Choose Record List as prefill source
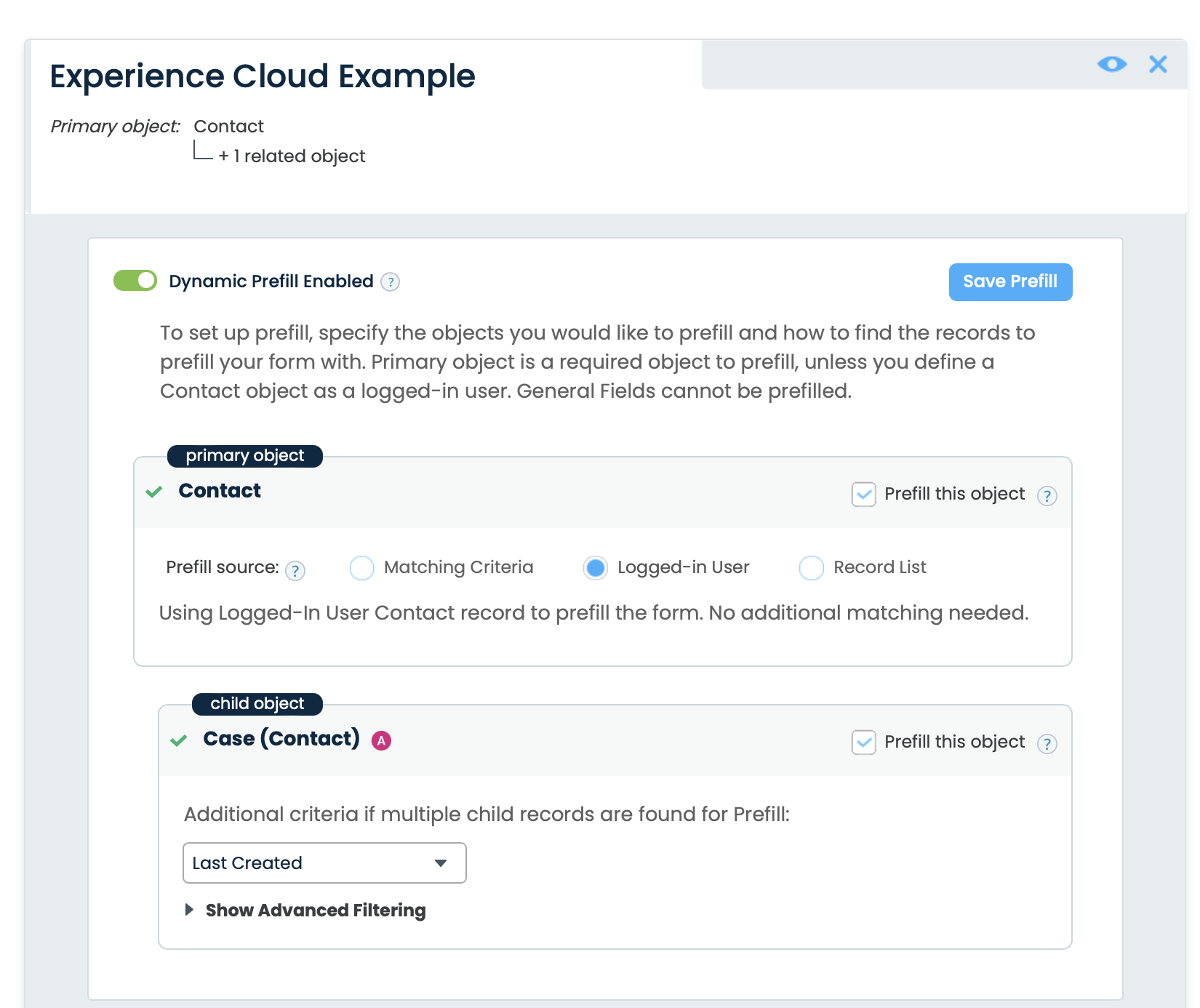The image size is (1200, 1008). pos(811,568)
